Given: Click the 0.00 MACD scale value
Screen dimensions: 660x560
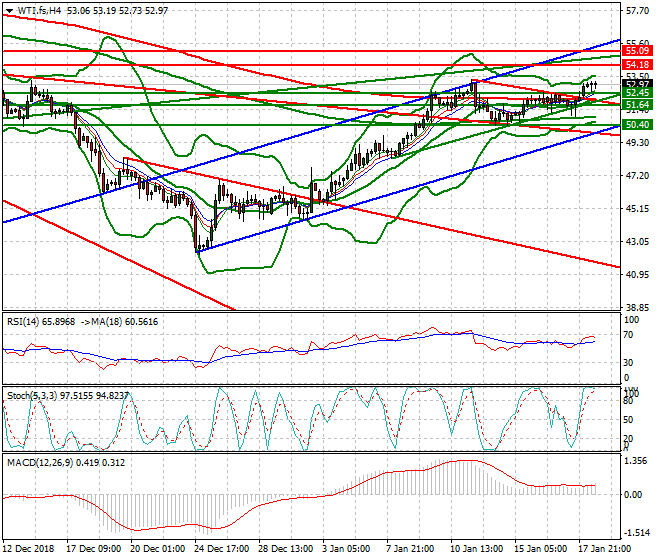Looking at the screenshot, I should point(633,495).
